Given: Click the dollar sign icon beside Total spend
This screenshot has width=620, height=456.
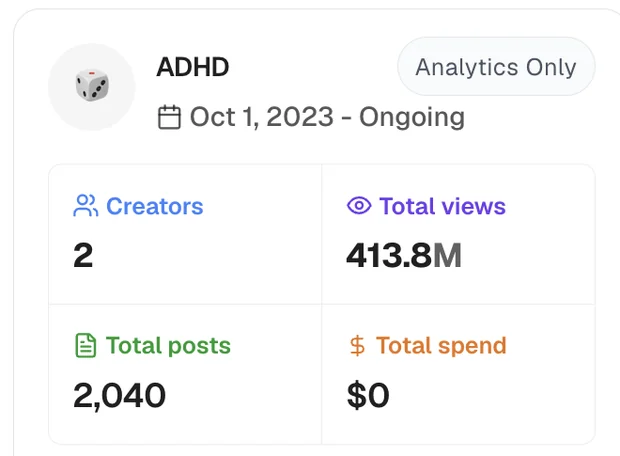Looking at the screenshot, I should (x=357, y=346).
